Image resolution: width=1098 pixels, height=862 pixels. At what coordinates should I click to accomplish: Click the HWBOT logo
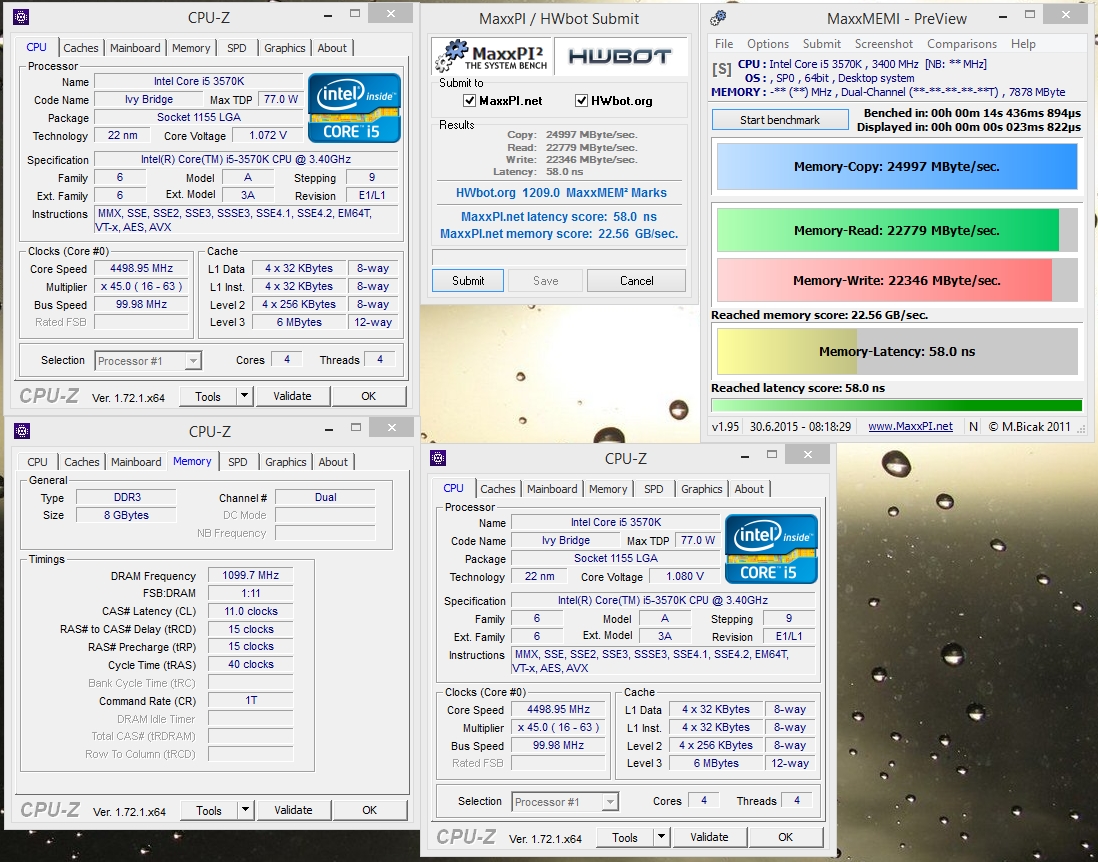tap(619, 56)
